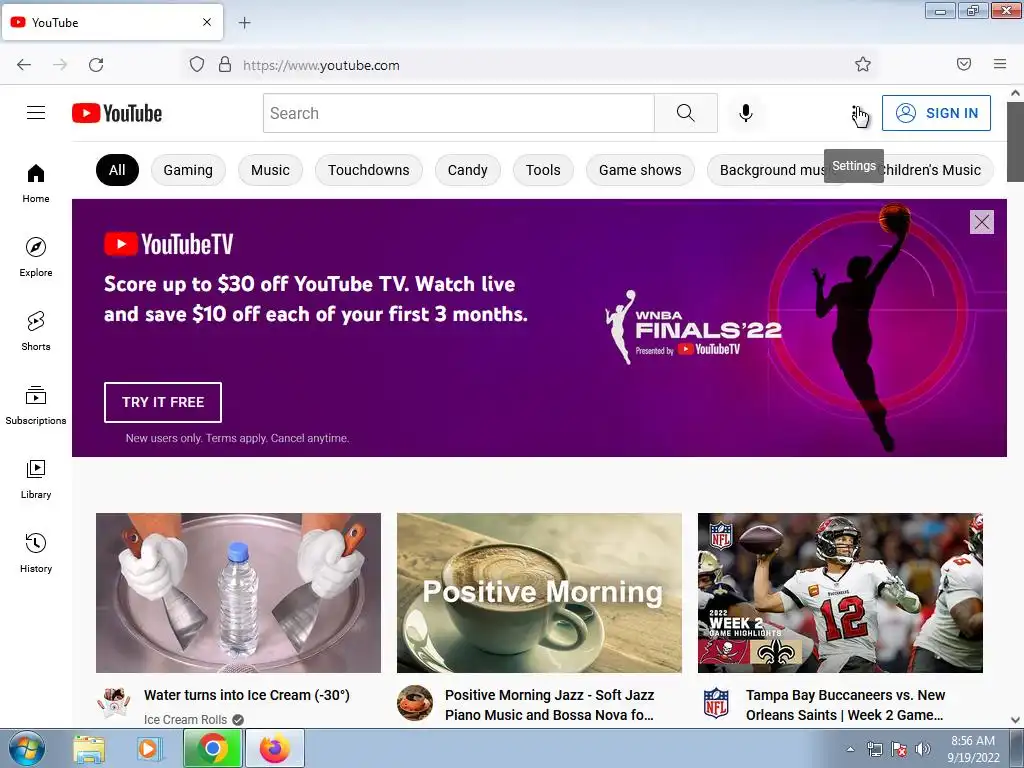Open NFL channel avatar
The image size is (1024, 768).
(x=716, y=703)
